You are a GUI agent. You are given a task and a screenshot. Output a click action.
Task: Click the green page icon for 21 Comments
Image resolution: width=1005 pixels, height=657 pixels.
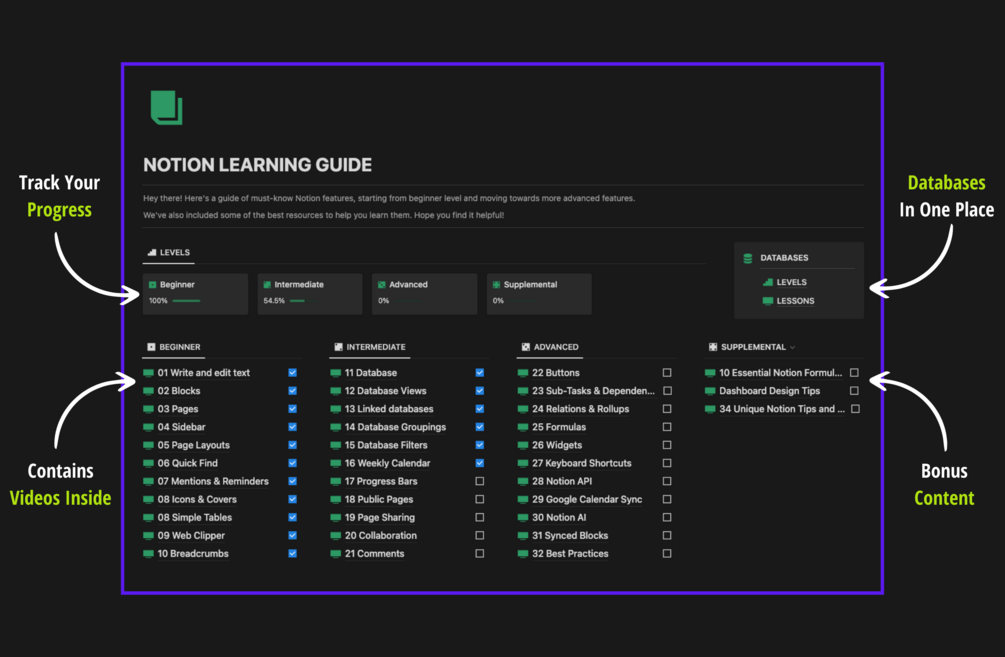point(335,554)
